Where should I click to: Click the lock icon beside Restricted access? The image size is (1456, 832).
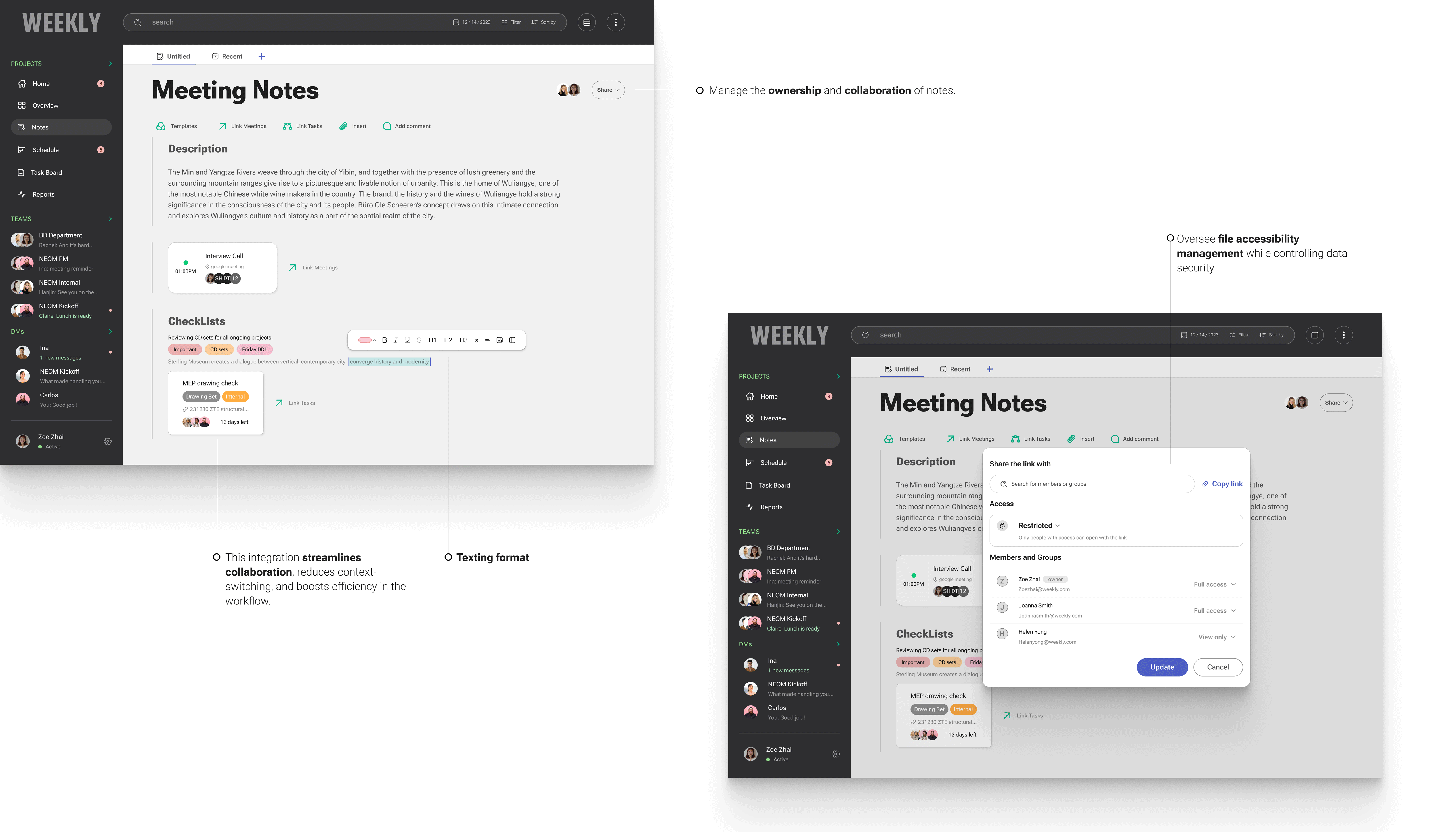coord(1002,526)
